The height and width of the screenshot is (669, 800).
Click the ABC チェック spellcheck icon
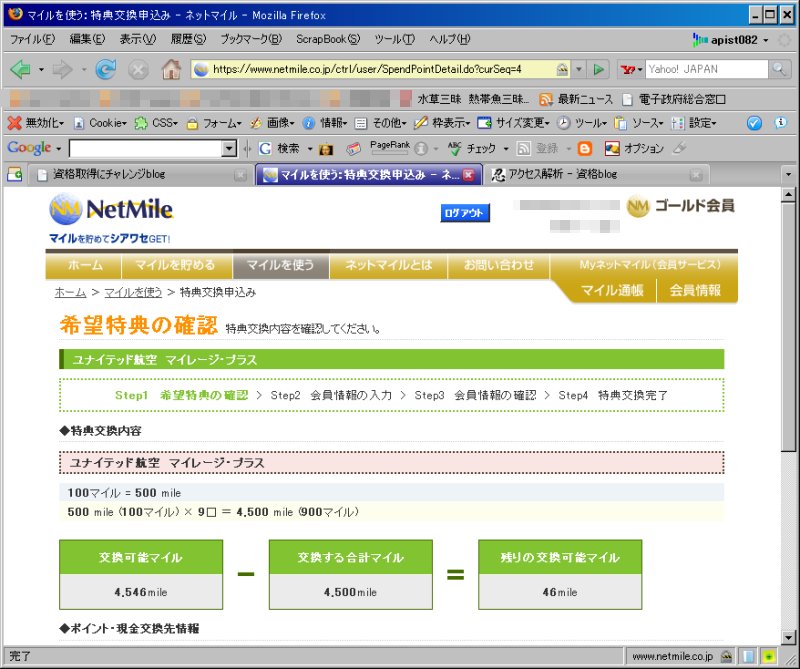[x=472, y=148]
